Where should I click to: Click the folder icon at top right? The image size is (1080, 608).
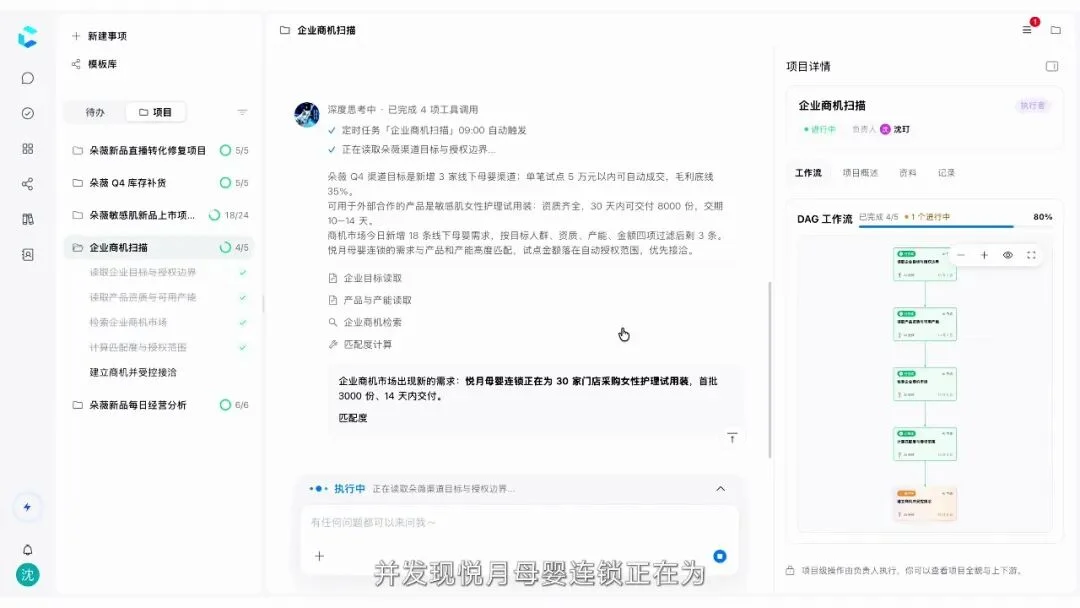[x=1055, y=30]
